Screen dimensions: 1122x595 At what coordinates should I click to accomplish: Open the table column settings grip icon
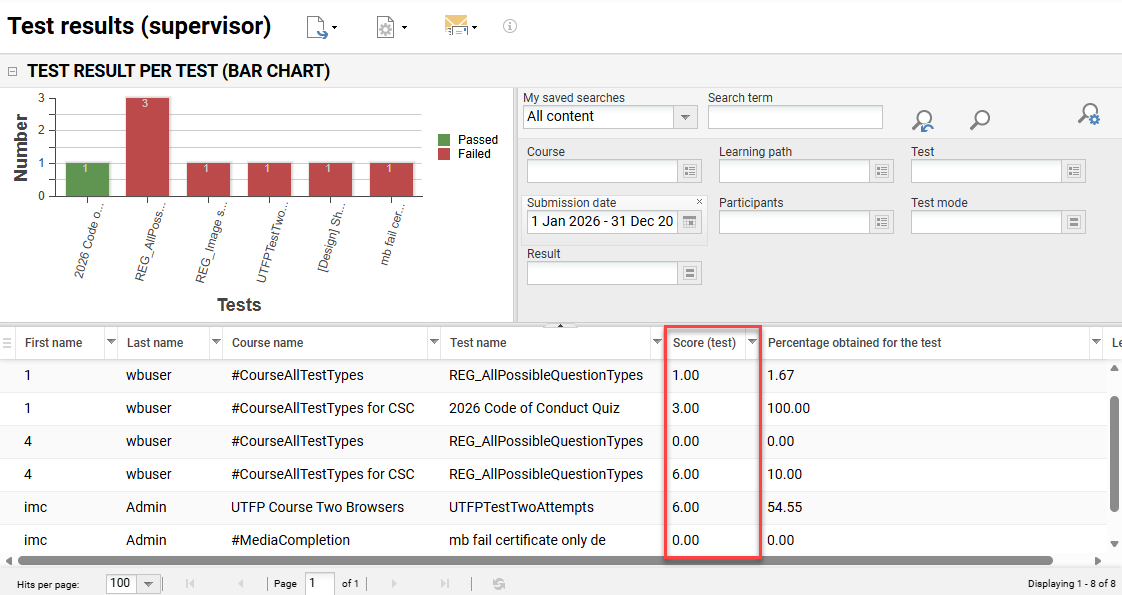[x=7, y=343]
